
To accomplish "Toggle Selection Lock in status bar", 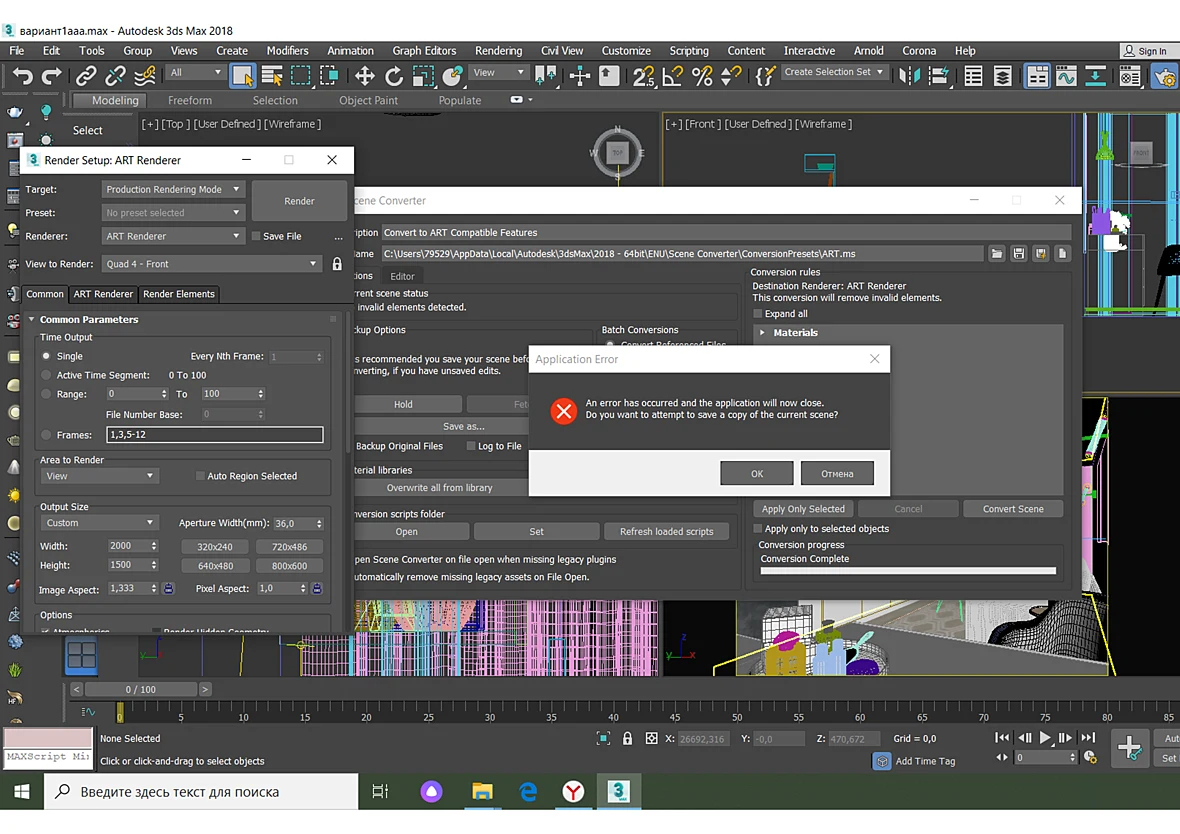I will point(627,738).
